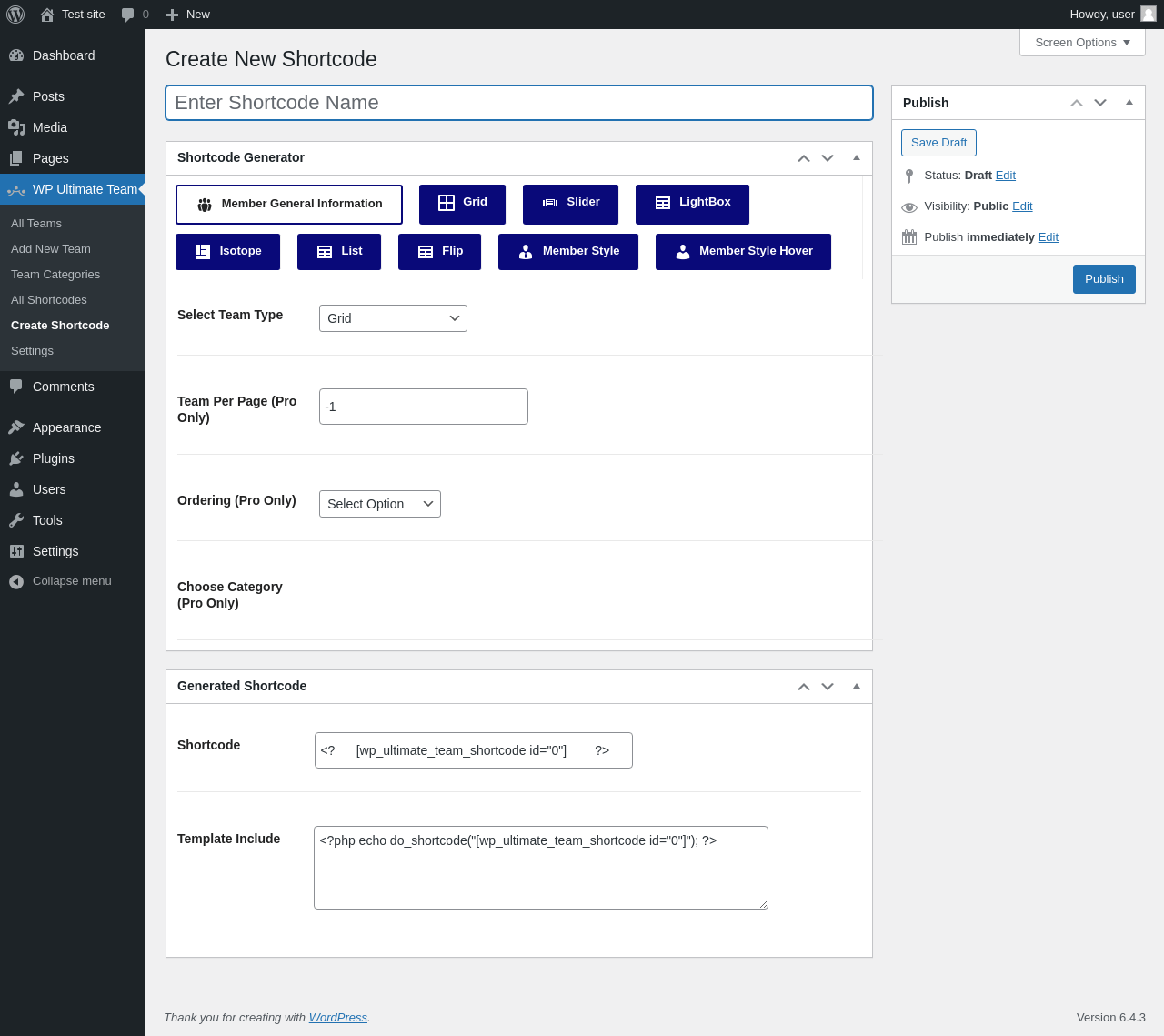Open the Ordering Select Option dropdown
The height and width of the screenshot is (1036, 1164).
tap(380, 504)
